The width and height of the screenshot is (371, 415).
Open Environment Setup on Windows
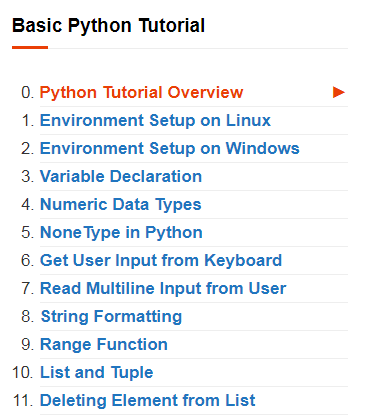pyautogui.click(x=170, y=148)
